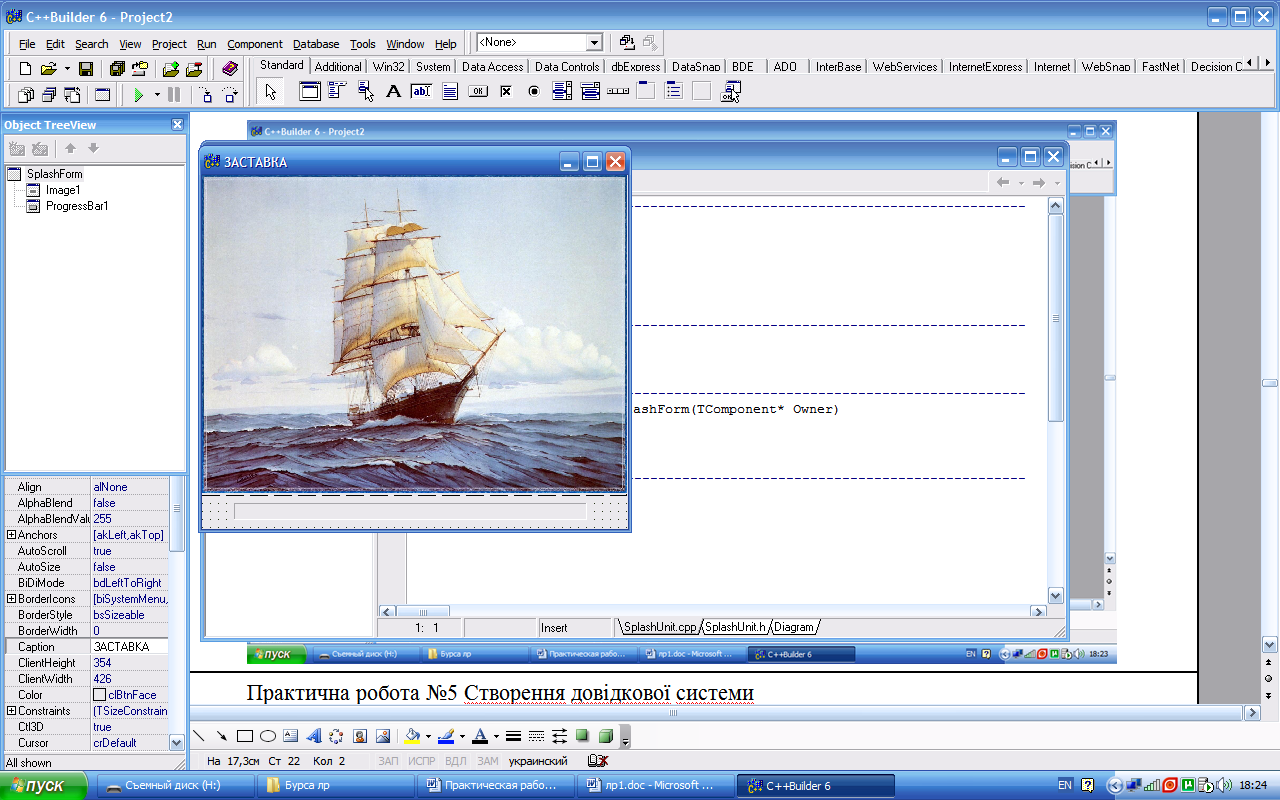Toggle Form/Unit view icon
This screenshot has width=1280, height=800.
pos(72,95)
